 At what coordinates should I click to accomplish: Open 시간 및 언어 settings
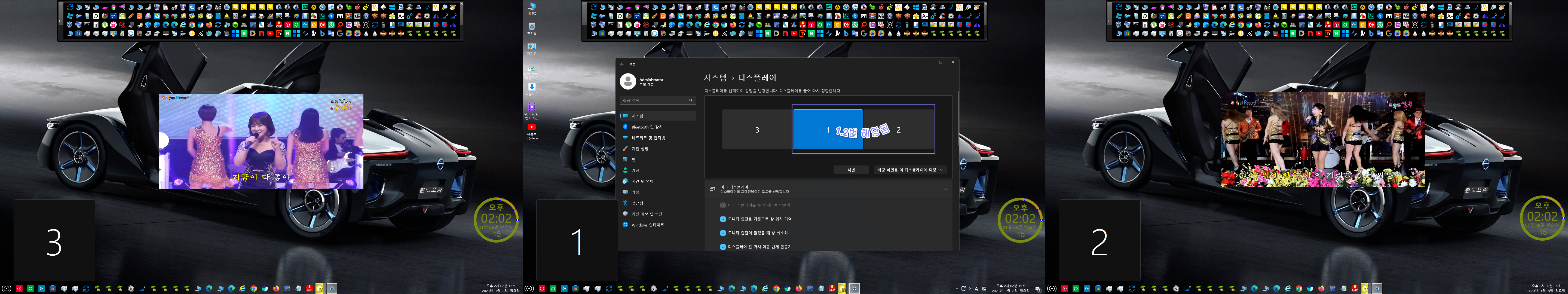(x=657, y=181)
